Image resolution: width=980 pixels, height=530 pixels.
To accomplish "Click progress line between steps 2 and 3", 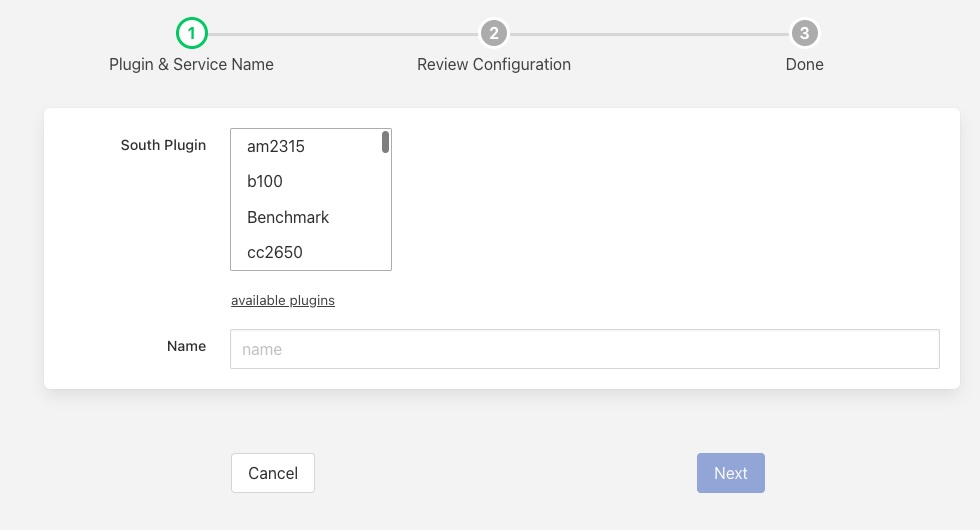I will [x=648, y=34].
